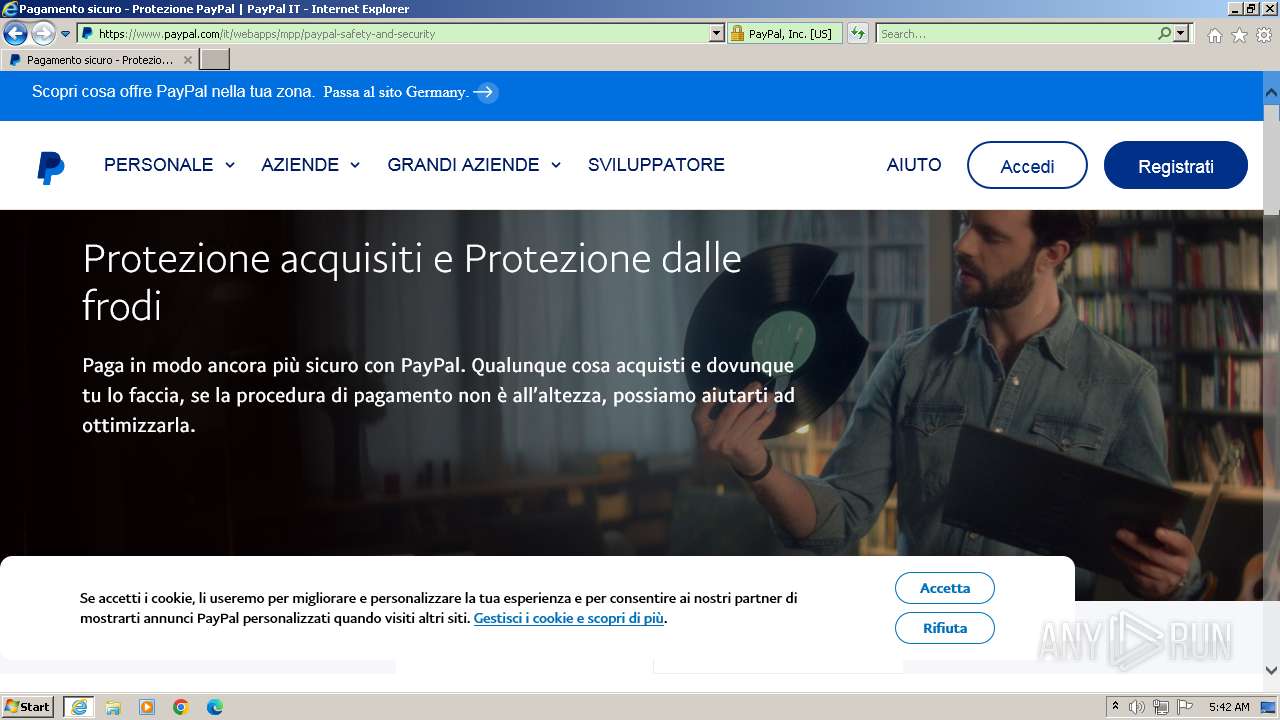This screenshot has width=1280, height=720.
Task: Open File Explorer from the taskbar
Action: pyautogui.click(x=113, y=707)
